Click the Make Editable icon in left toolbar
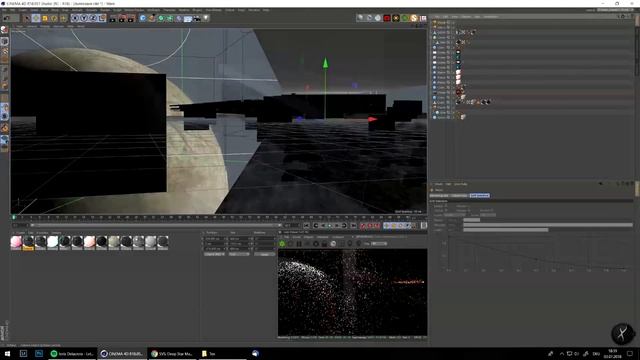Screen dimensions: 640x360 pyautogui.click(x=4, y=30)
